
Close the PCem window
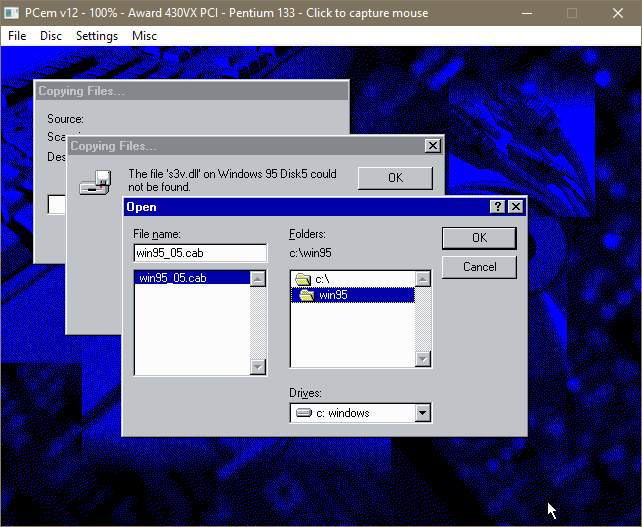click(x=618, y=13)
